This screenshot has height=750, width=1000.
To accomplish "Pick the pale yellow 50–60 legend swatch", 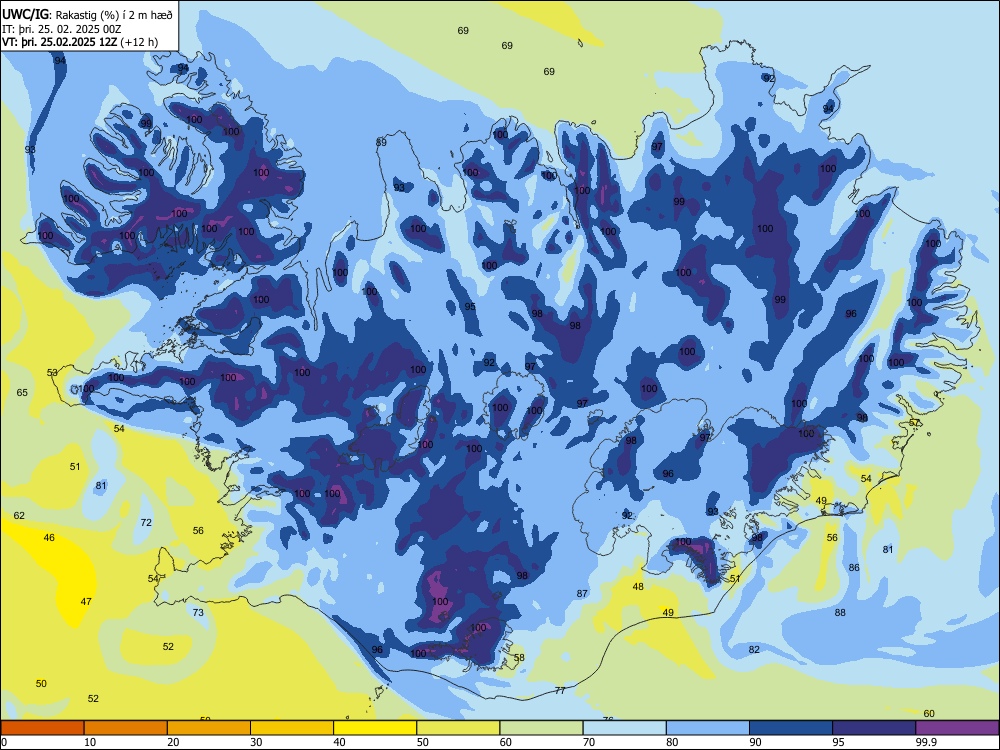I will coord(459,728).
